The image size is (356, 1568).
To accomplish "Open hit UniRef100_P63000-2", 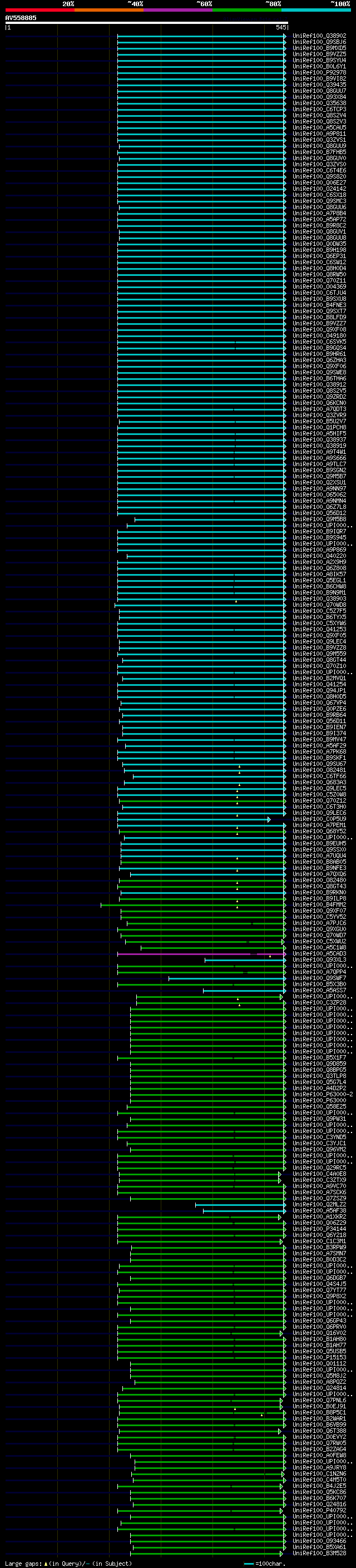I will pos(323,1095).
